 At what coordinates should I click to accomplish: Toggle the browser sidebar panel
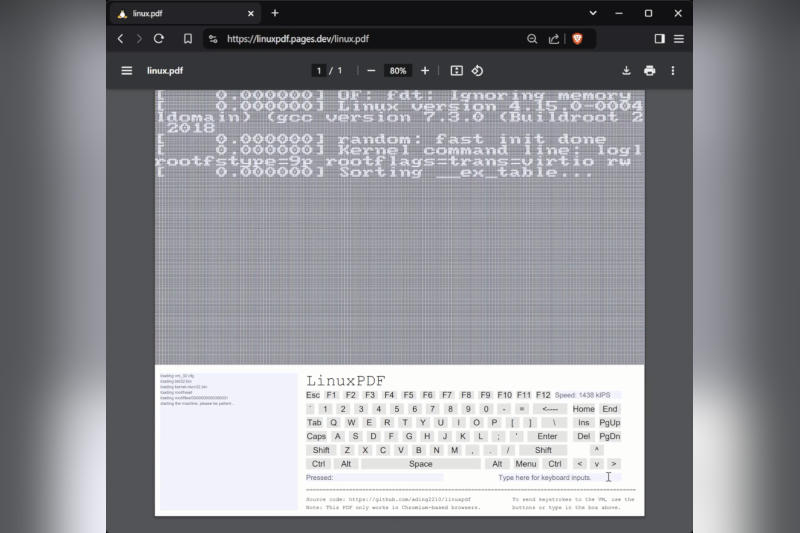[659, 39]
